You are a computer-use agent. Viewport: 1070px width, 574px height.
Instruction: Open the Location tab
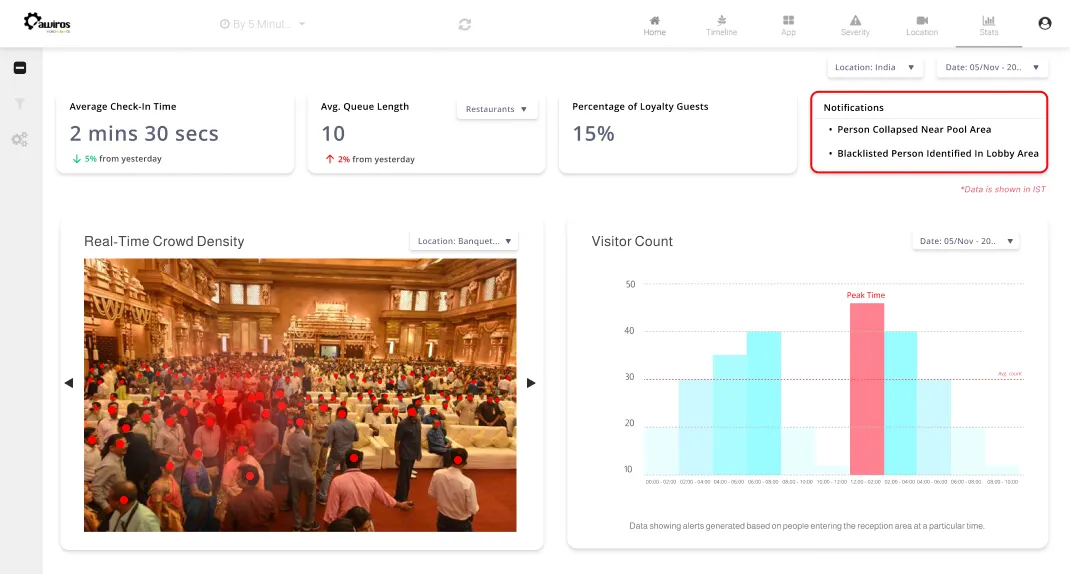point(922,25)
